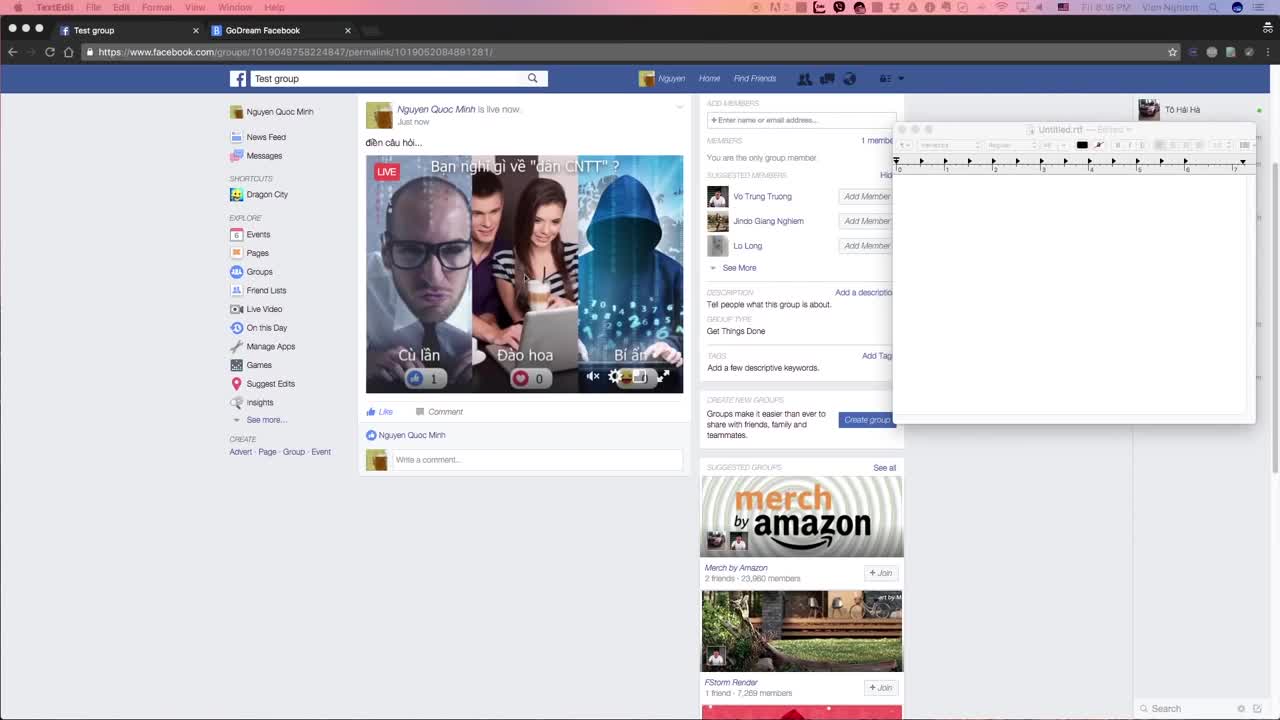1280x720 pixels.
Task: Open the TextEdit black text color swatch
Action: click(x=1082, y=145)
